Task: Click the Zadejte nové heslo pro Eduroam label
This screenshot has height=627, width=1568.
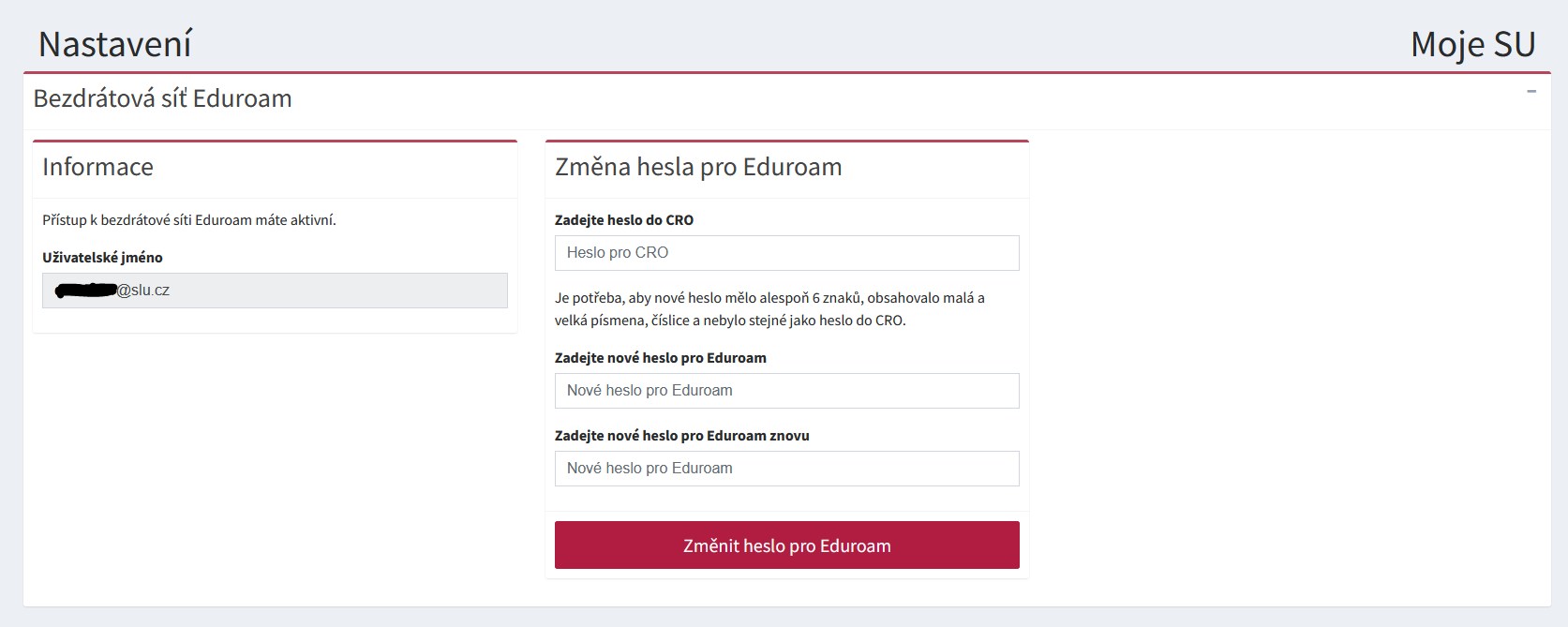Action: (x=661, y=358)
